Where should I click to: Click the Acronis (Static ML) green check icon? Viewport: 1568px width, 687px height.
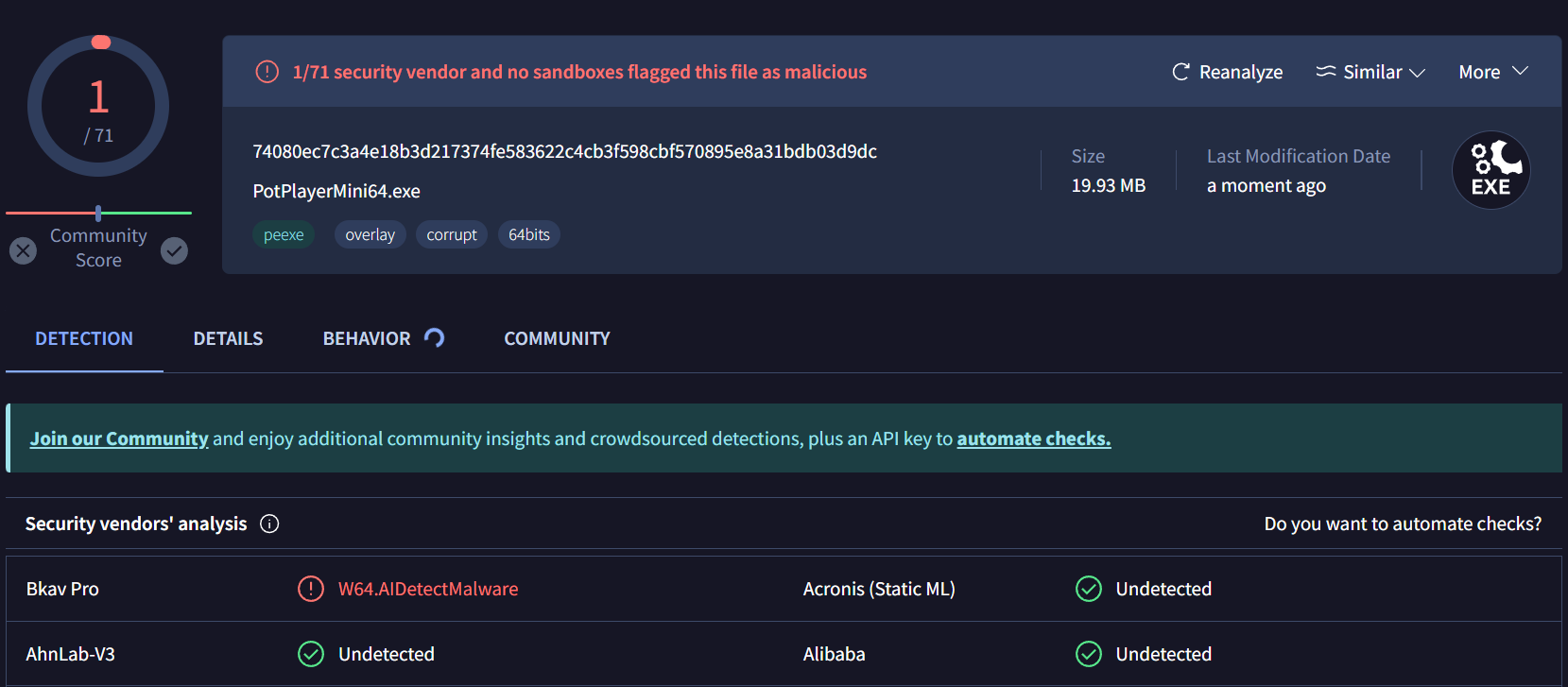1089,589
